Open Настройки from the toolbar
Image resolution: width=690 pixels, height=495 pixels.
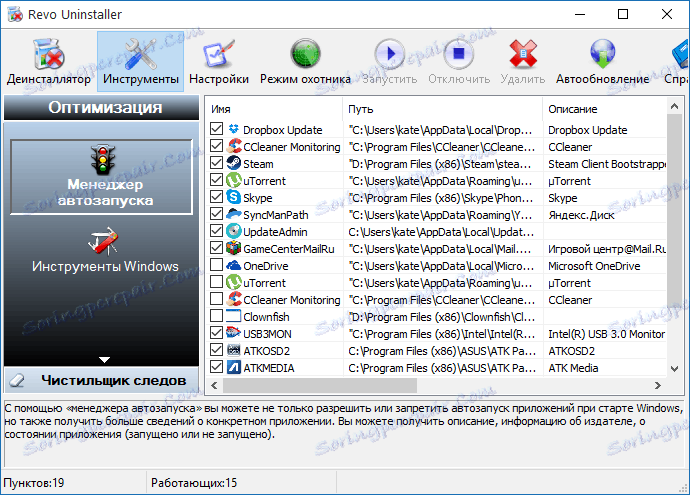[x=219, y=62]
